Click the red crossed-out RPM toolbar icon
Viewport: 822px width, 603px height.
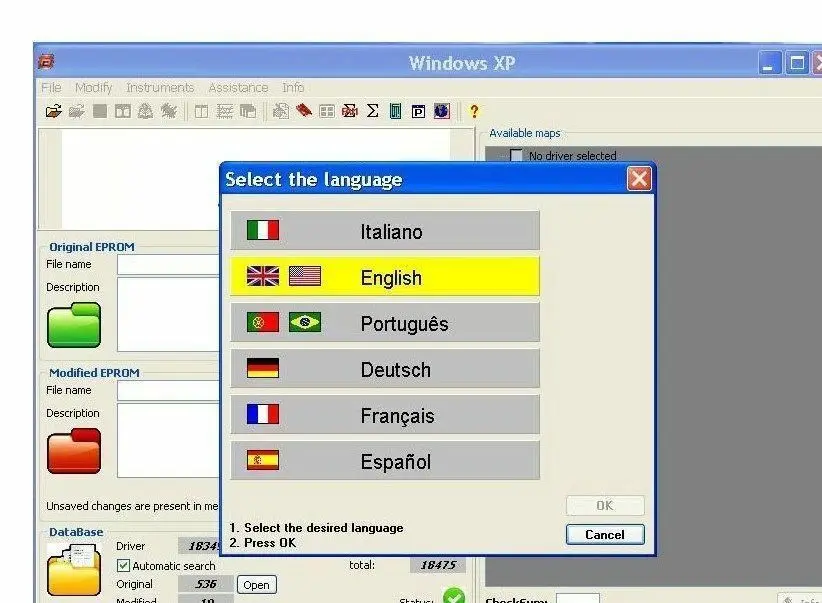click(350, 111)
